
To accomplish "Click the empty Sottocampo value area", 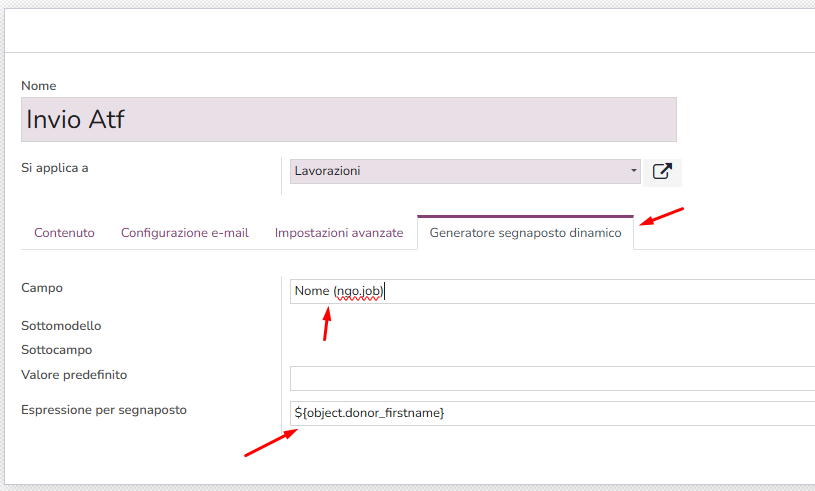I will 550,350.
